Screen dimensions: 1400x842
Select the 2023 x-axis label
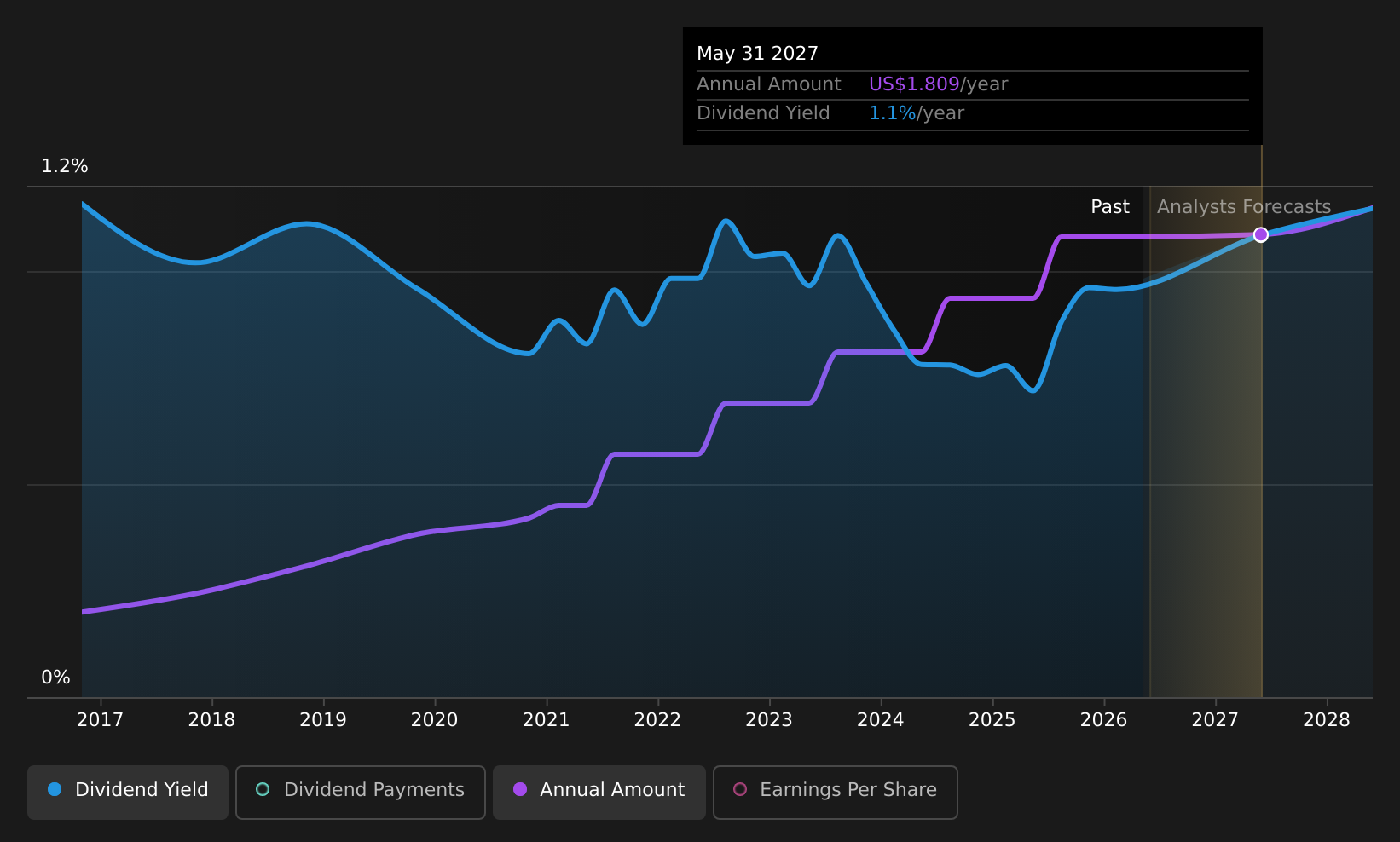tap(769, 720)
